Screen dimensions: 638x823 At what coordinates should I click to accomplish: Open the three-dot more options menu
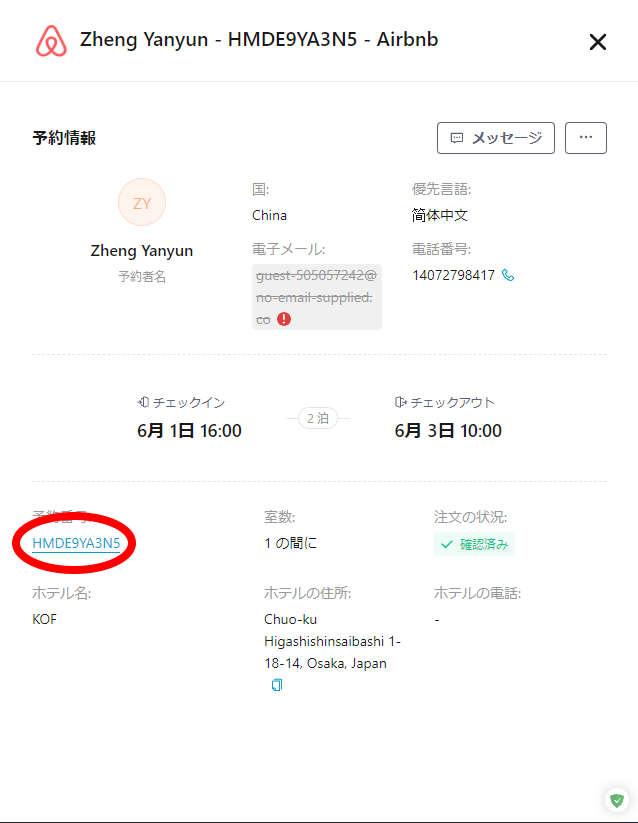[x=586, y=138]
